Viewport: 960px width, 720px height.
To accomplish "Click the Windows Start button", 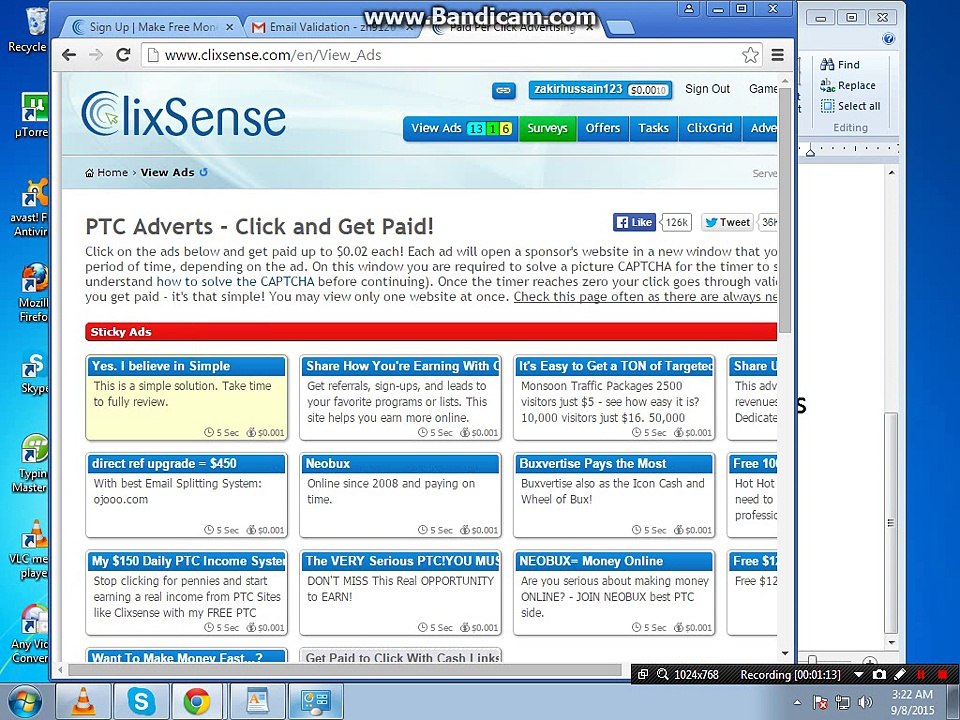I will click(24, 702).
